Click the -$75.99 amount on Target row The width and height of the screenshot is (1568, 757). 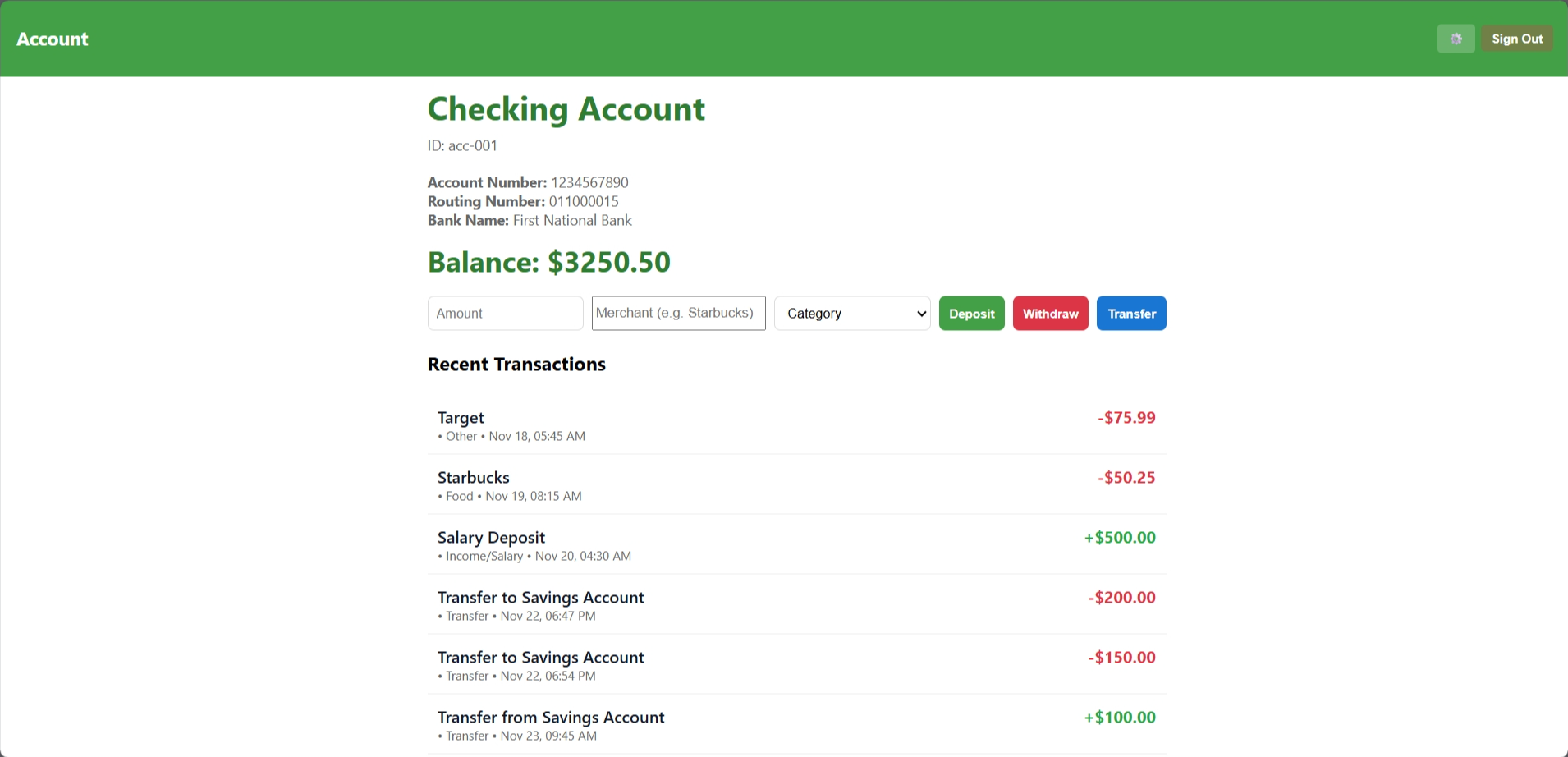pos(1126,417)
